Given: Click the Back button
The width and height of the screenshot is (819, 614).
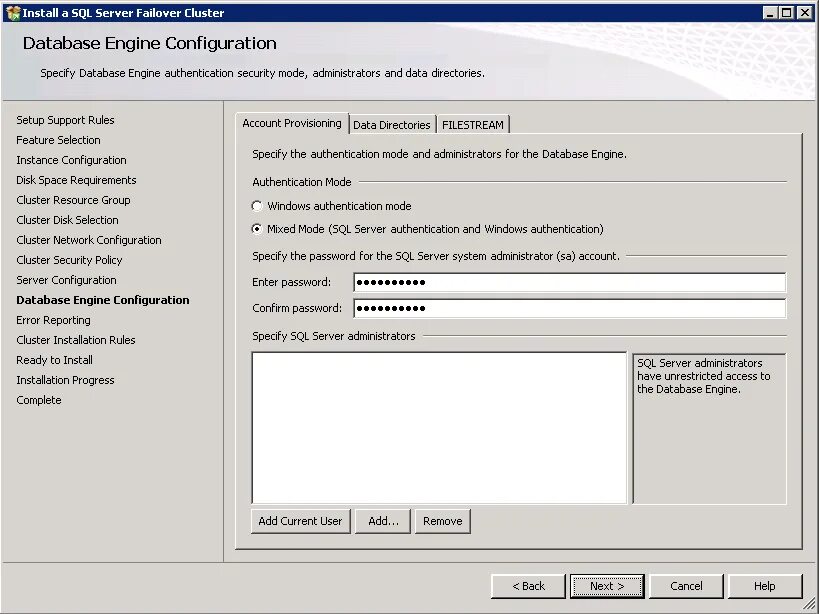Looking at the screenshot, I should [527, 586].
